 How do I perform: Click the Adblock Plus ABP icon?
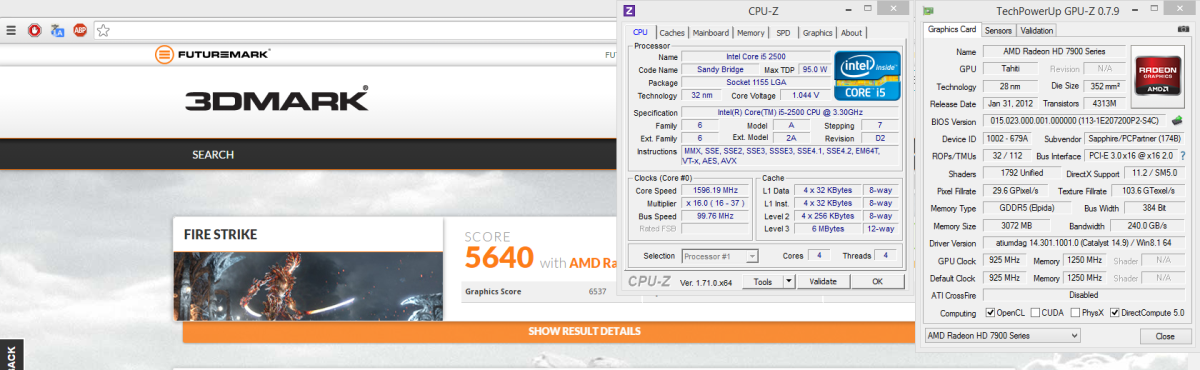80,31
